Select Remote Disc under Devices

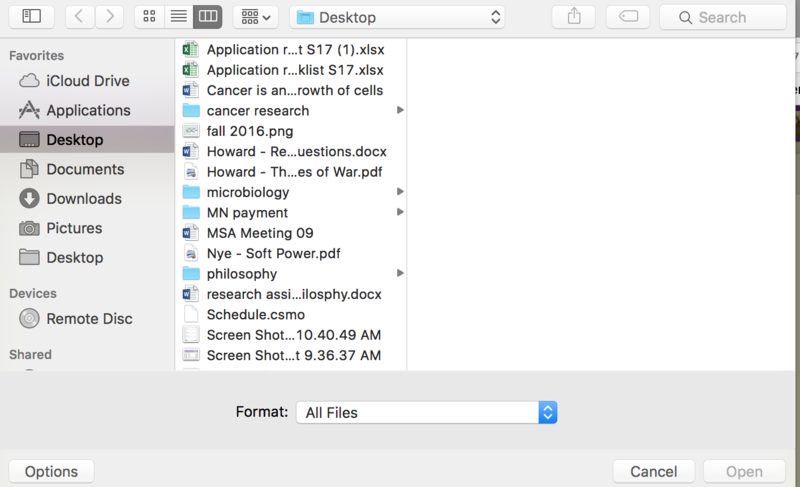coord(89,319)
